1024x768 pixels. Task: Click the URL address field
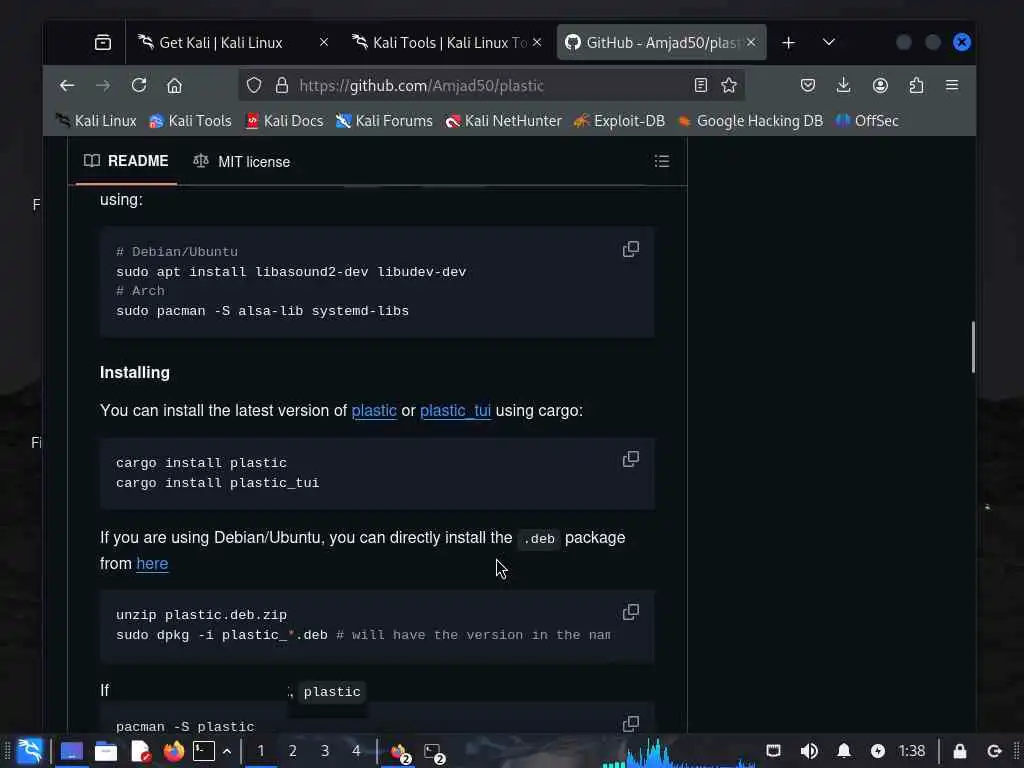click(490, 86)
